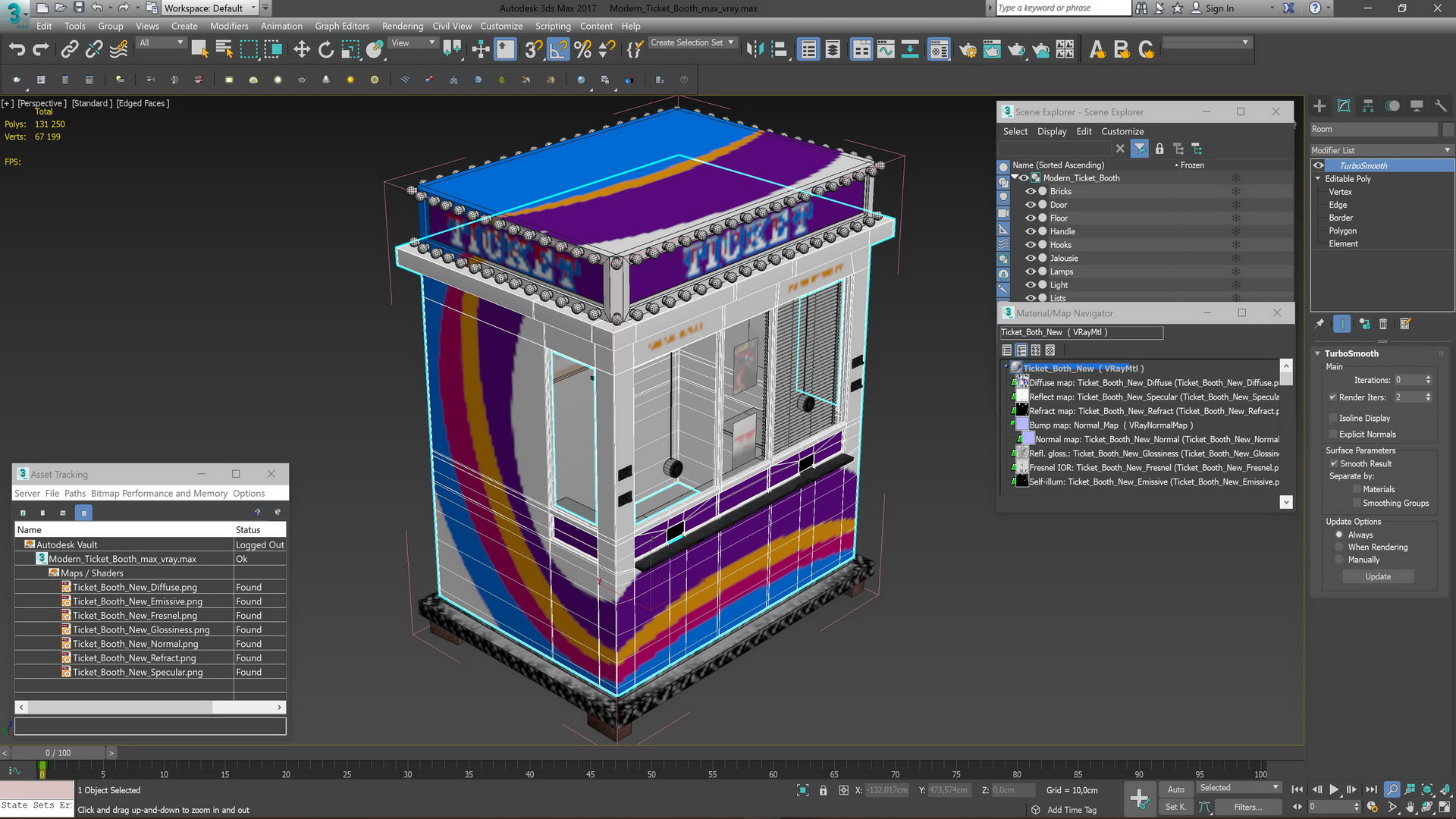Toggle the Render Iters checkbox

1333,397
